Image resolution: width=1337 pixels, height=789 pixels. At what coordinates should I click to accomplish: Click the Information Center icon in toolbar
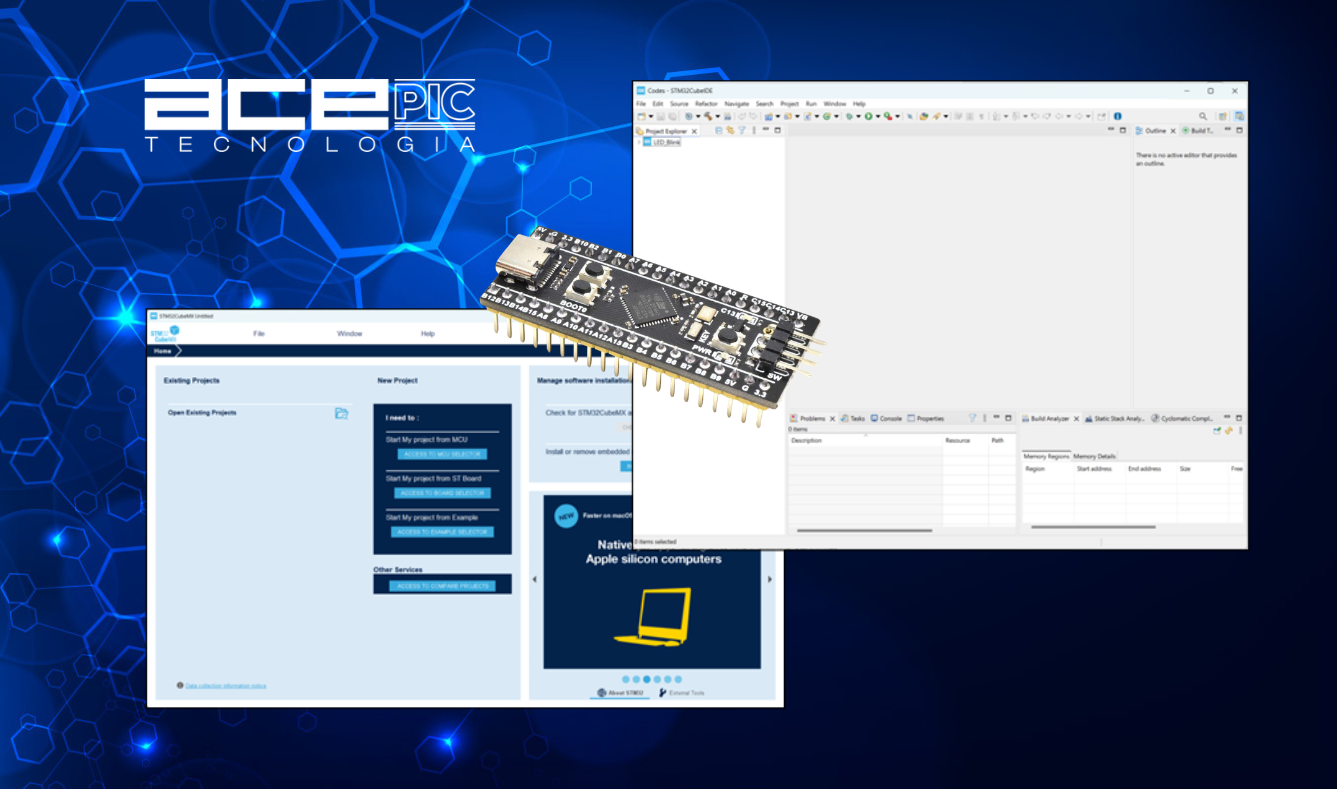[x=1117, y=117]
